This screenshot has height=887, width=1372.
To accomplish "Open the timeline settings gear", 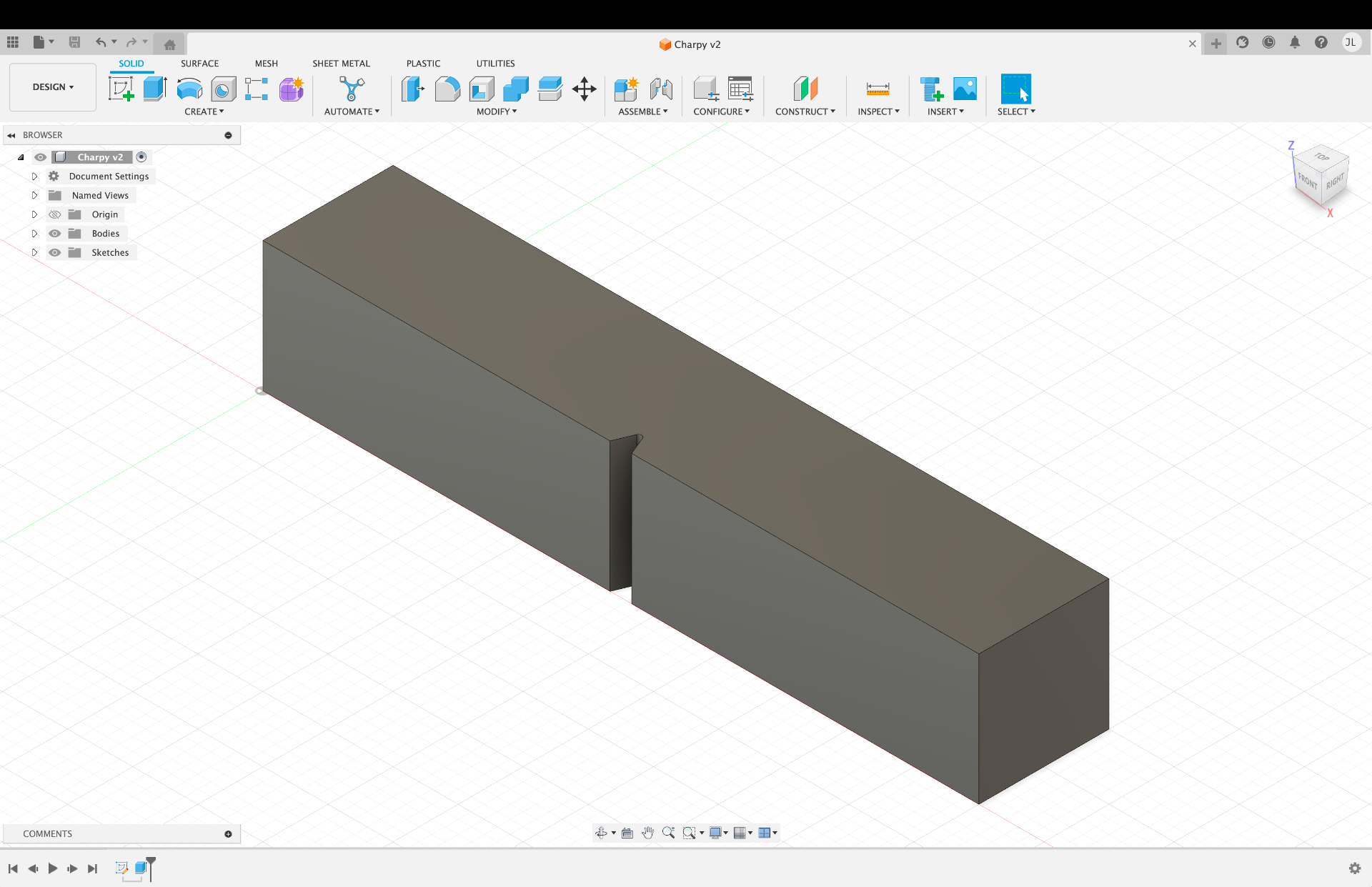I will point(1355,868).
